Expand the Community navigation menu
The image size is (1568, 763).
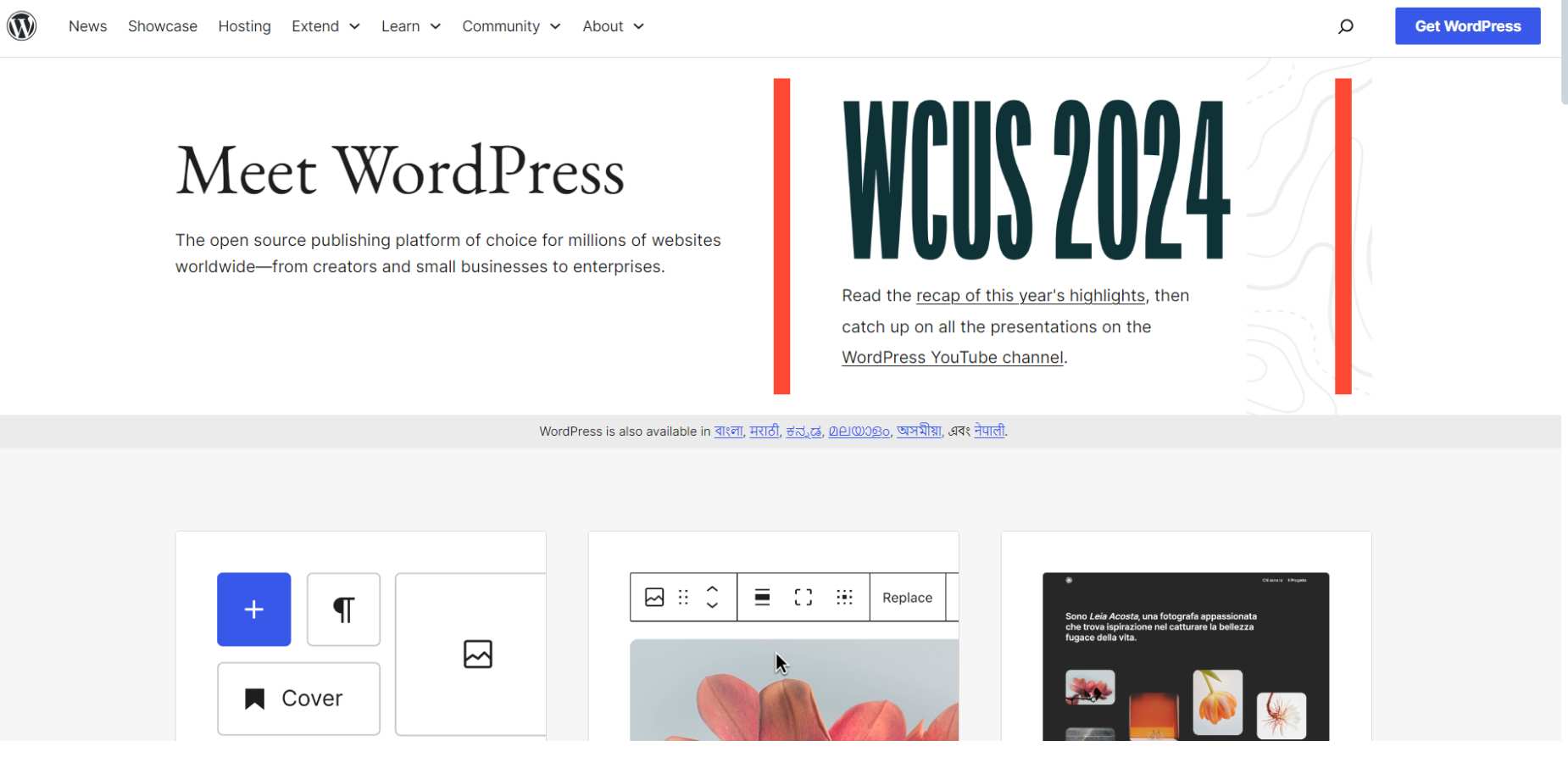point(512,26)
